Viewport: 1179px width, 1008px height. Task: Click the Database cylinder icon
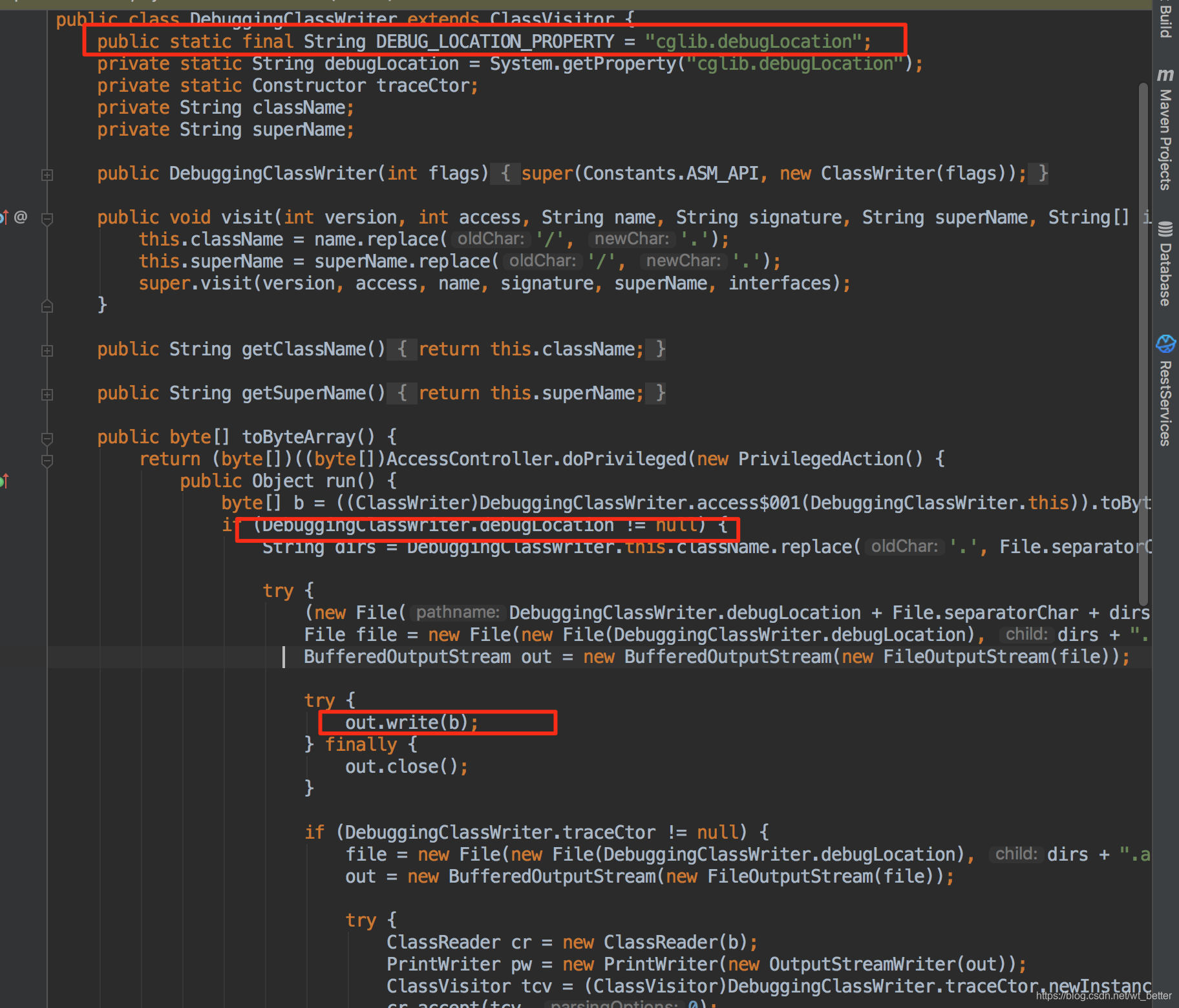pyautogui.click(x=1165, y=229)
